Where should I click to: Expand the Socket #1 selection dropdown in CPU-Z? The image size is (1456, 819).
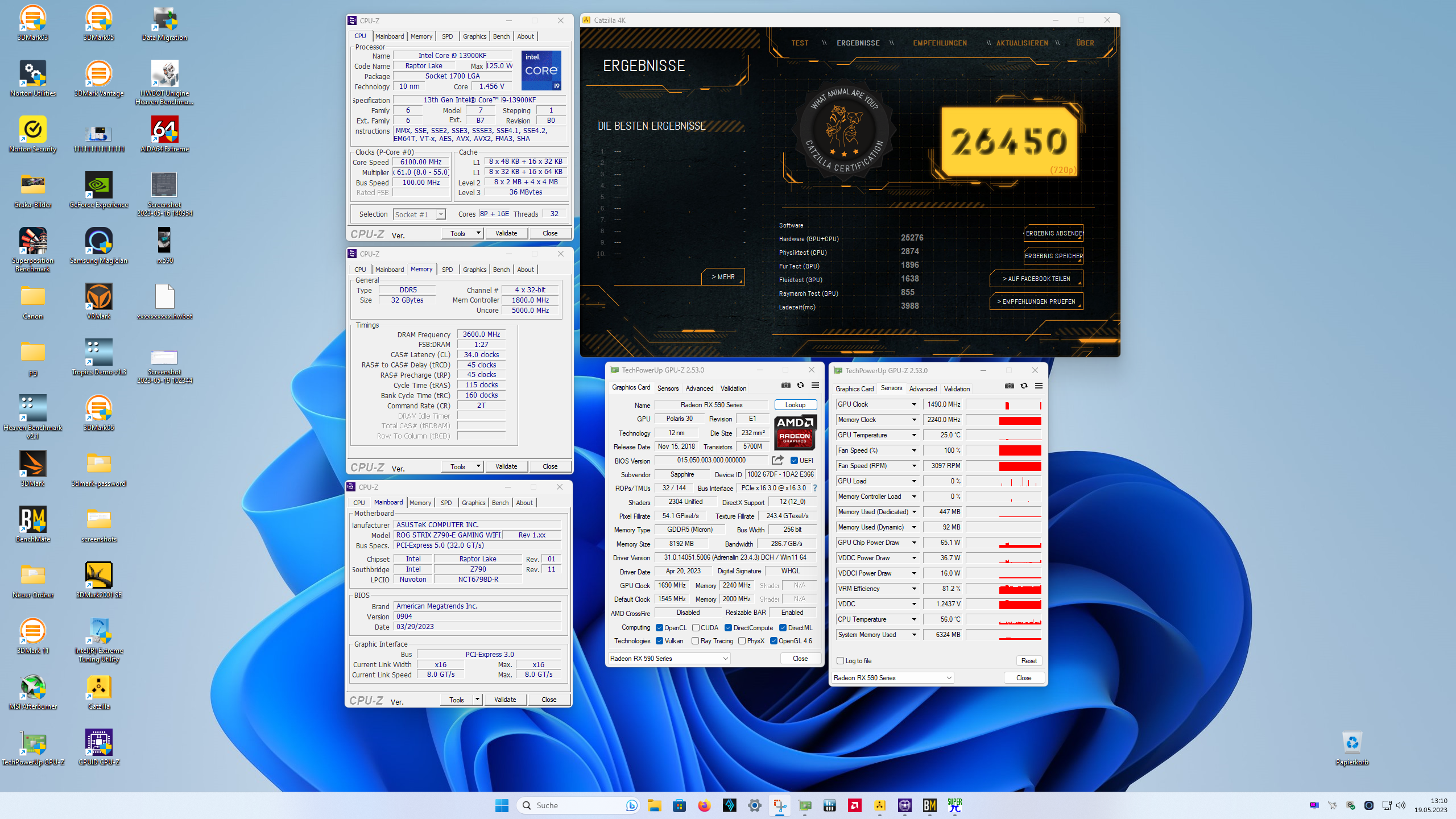(440, 214)
